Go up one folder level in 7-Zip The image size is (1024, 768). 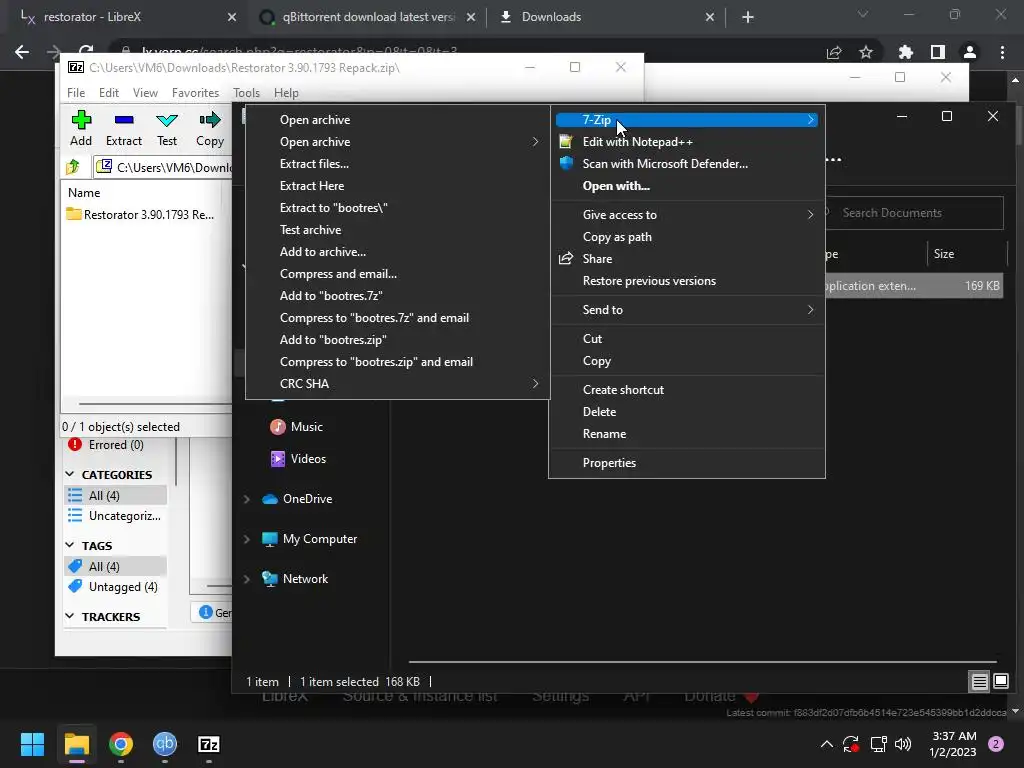(x=72, y=167)
